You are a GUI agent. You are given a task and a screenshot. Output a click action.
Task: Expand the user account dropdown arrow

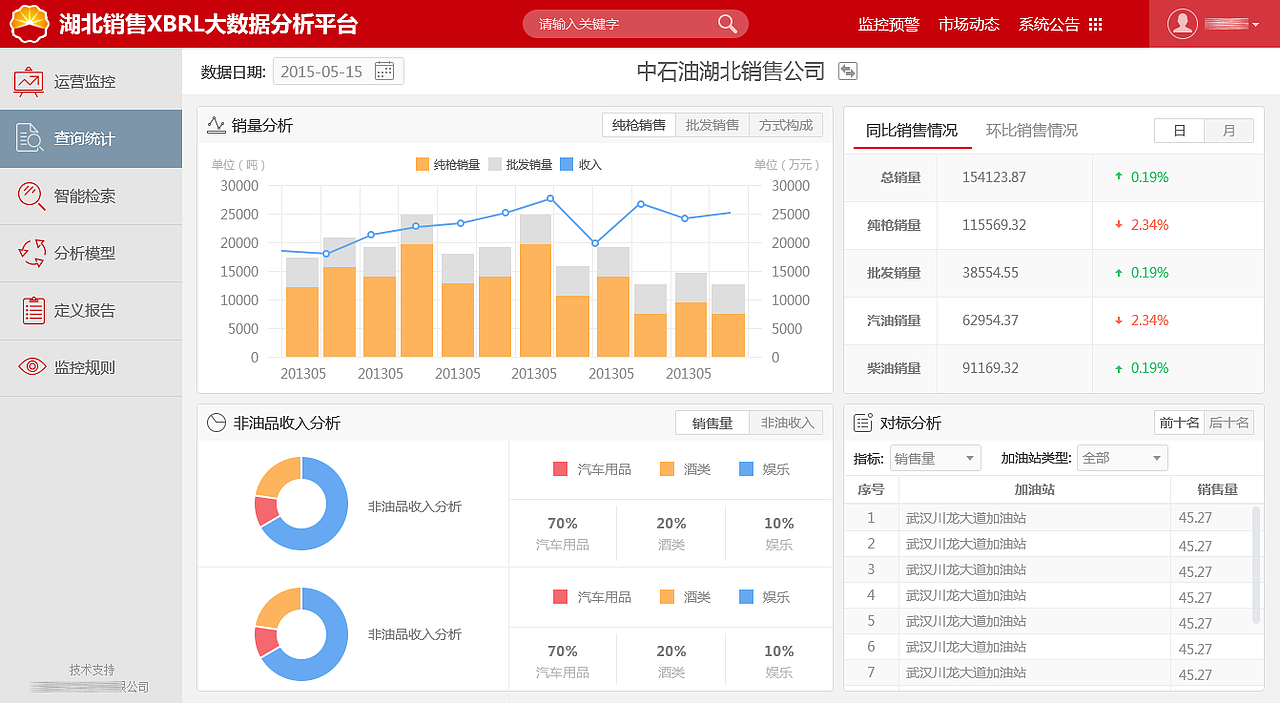pyautogui.click(x=1255, y=25)
